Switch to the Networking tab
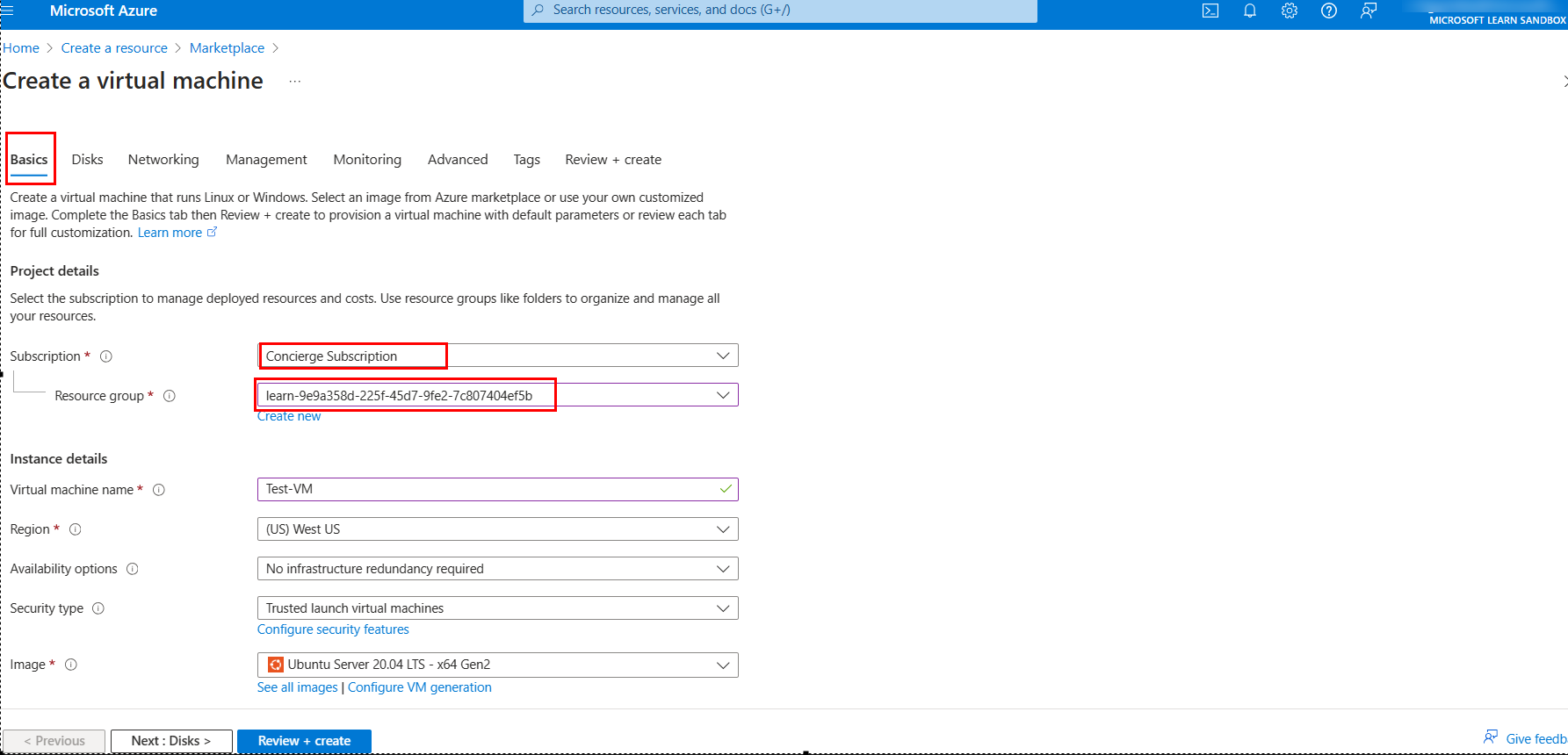The width and height of the screenshot is (1568, 755). 163,160
